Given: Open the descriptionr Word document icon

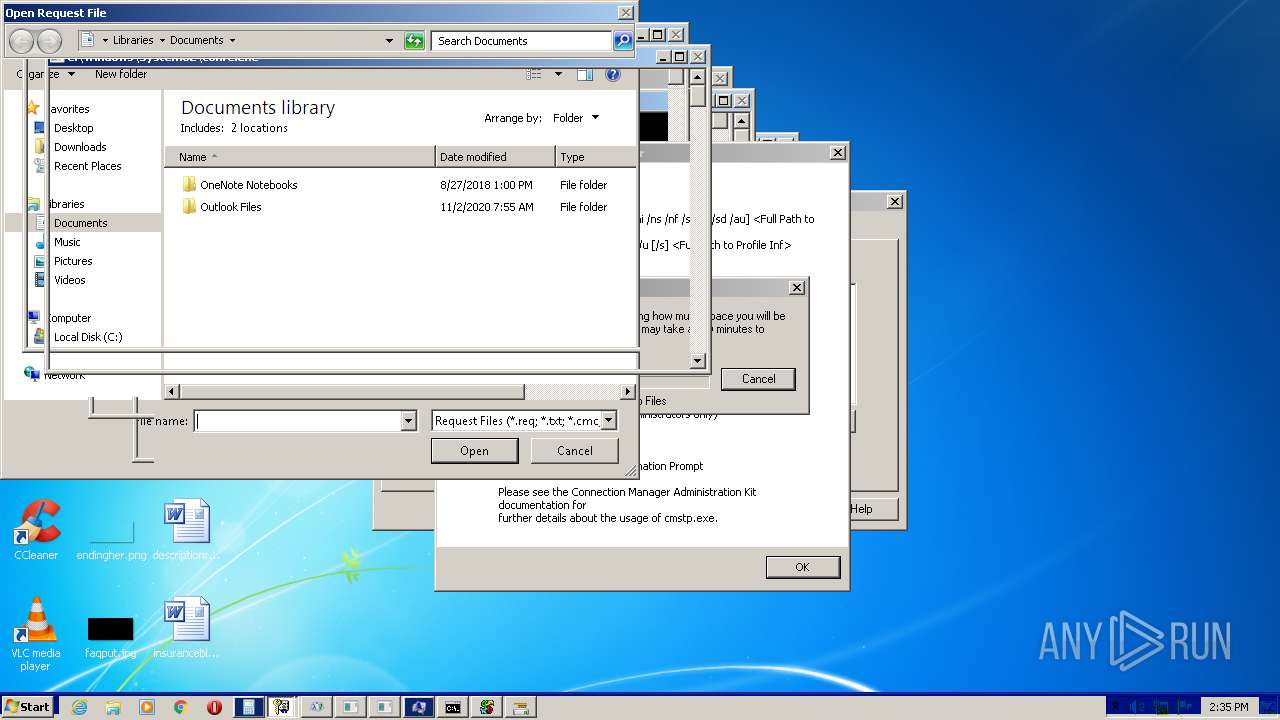Looking at the screenshot, I should tap(186, 530).
